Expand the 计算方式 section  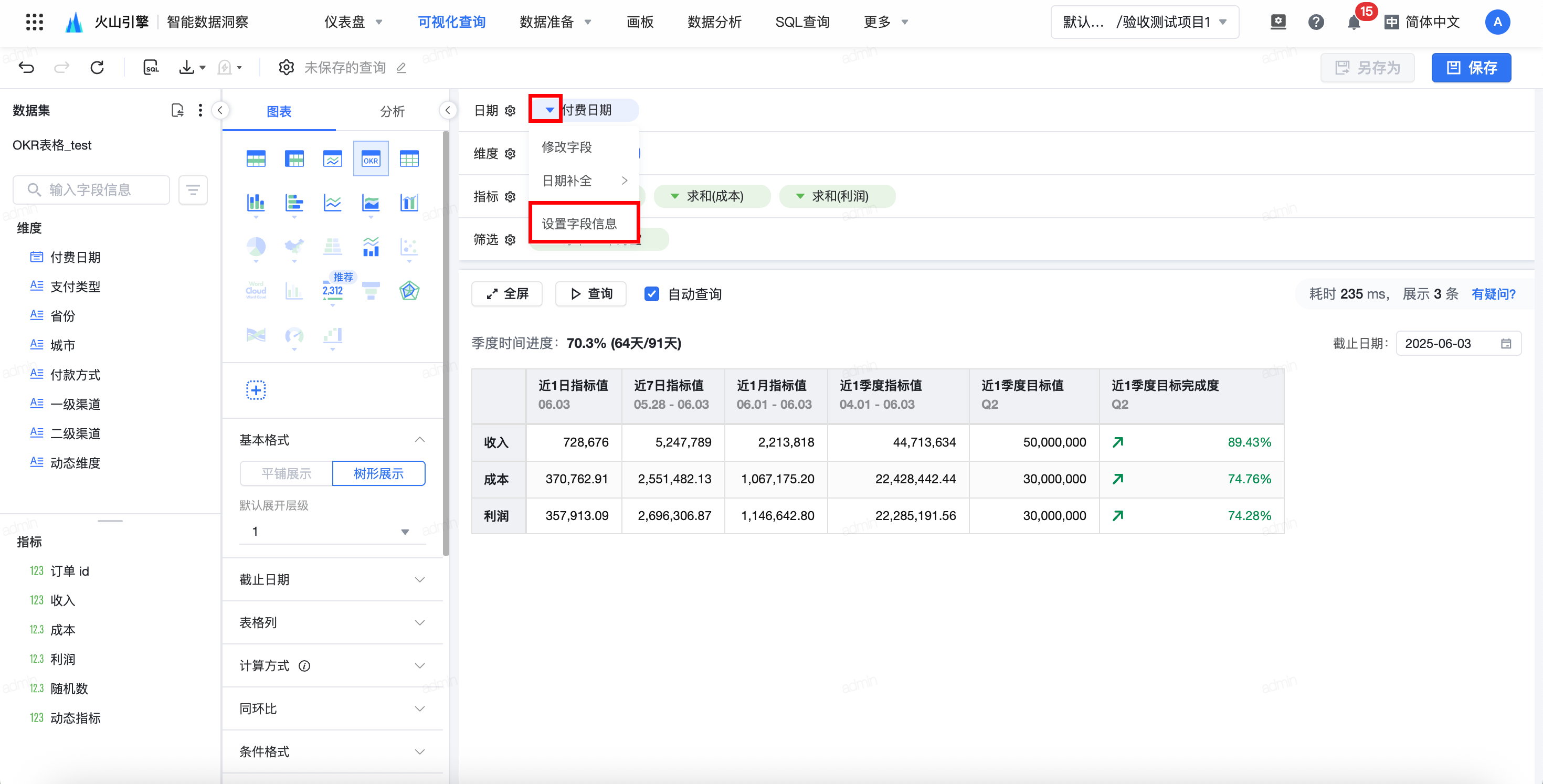pos(332,666)
